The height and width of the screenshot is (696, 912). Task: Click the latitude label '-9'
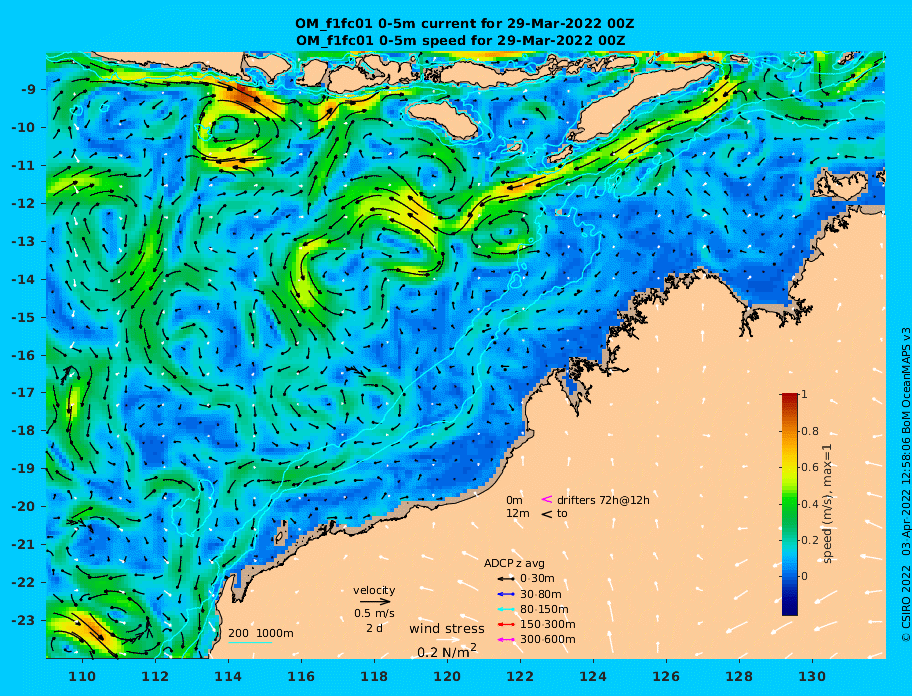(x=28, y=90)
